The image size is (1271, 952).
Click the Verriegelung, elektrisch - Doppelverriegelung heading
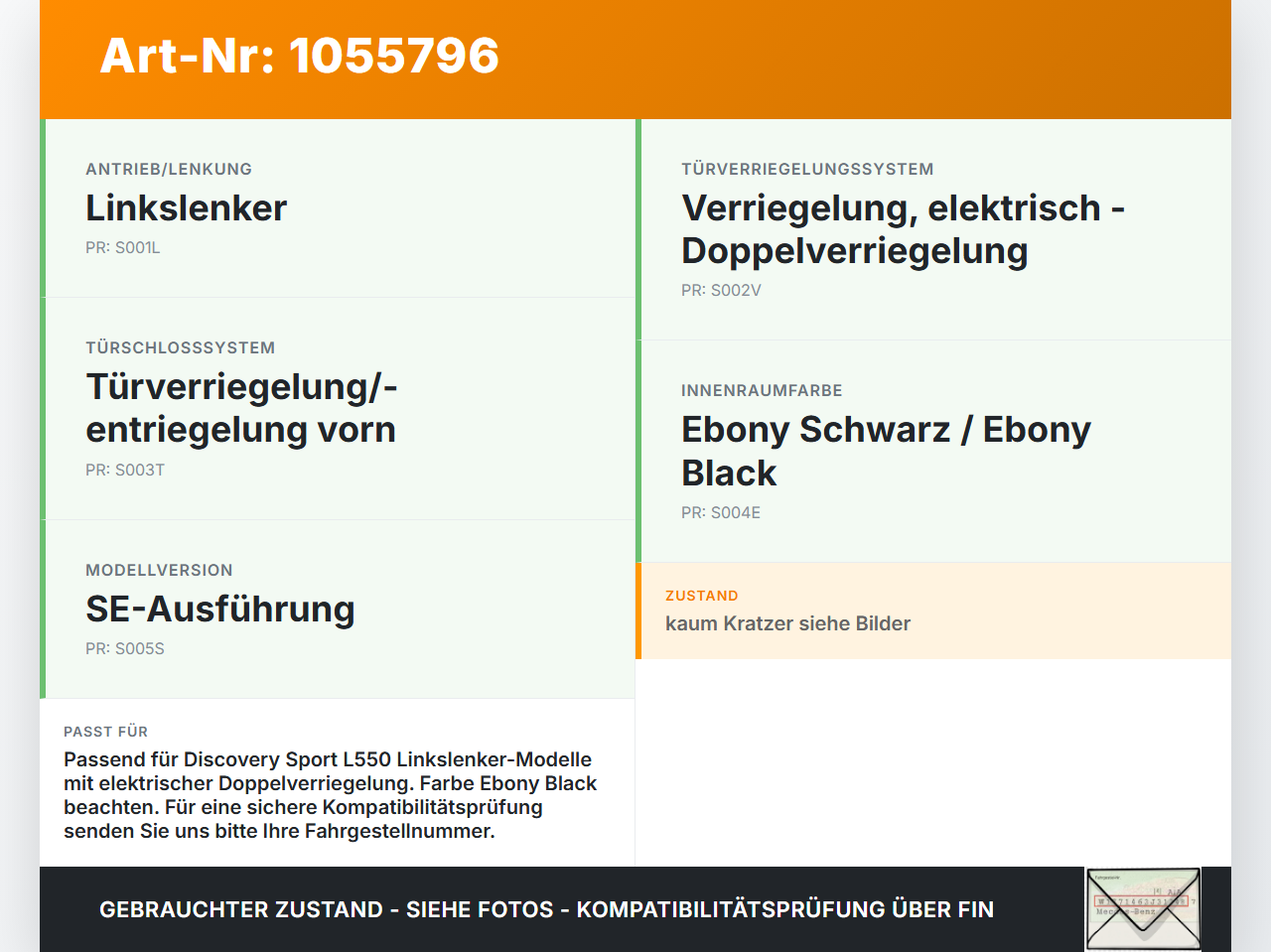903,229
